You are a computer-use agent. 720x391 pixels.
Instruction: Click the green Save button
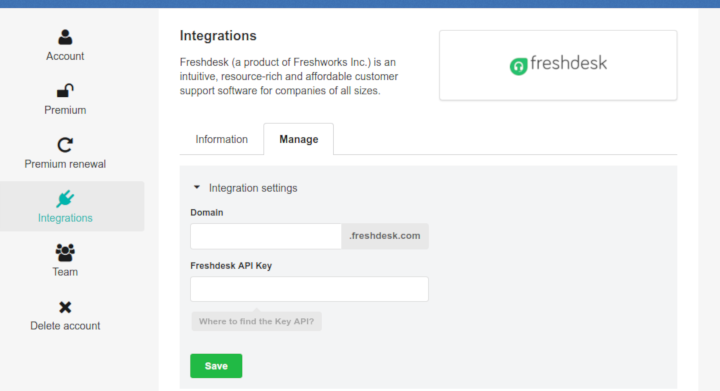[x=216, y=366]
